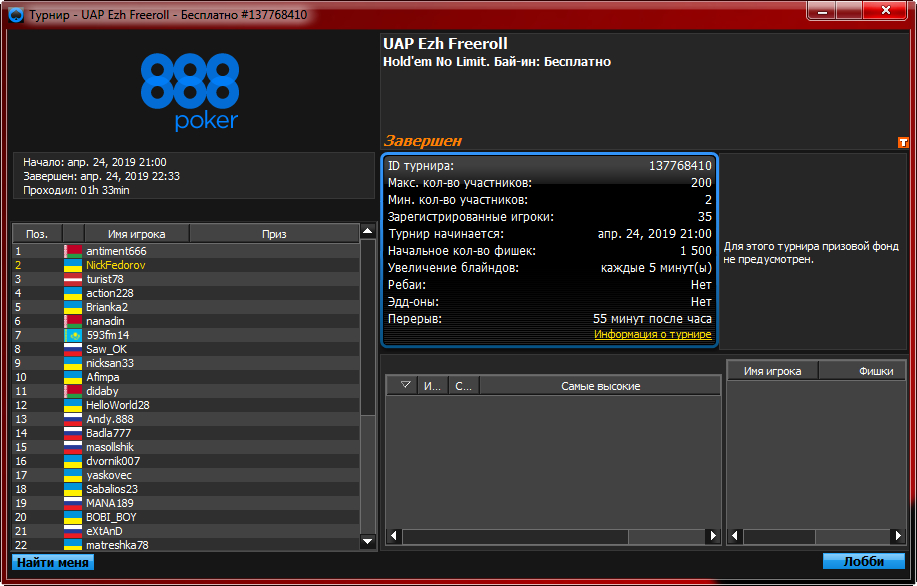Select player antiment666 in the list

point(186,251)
